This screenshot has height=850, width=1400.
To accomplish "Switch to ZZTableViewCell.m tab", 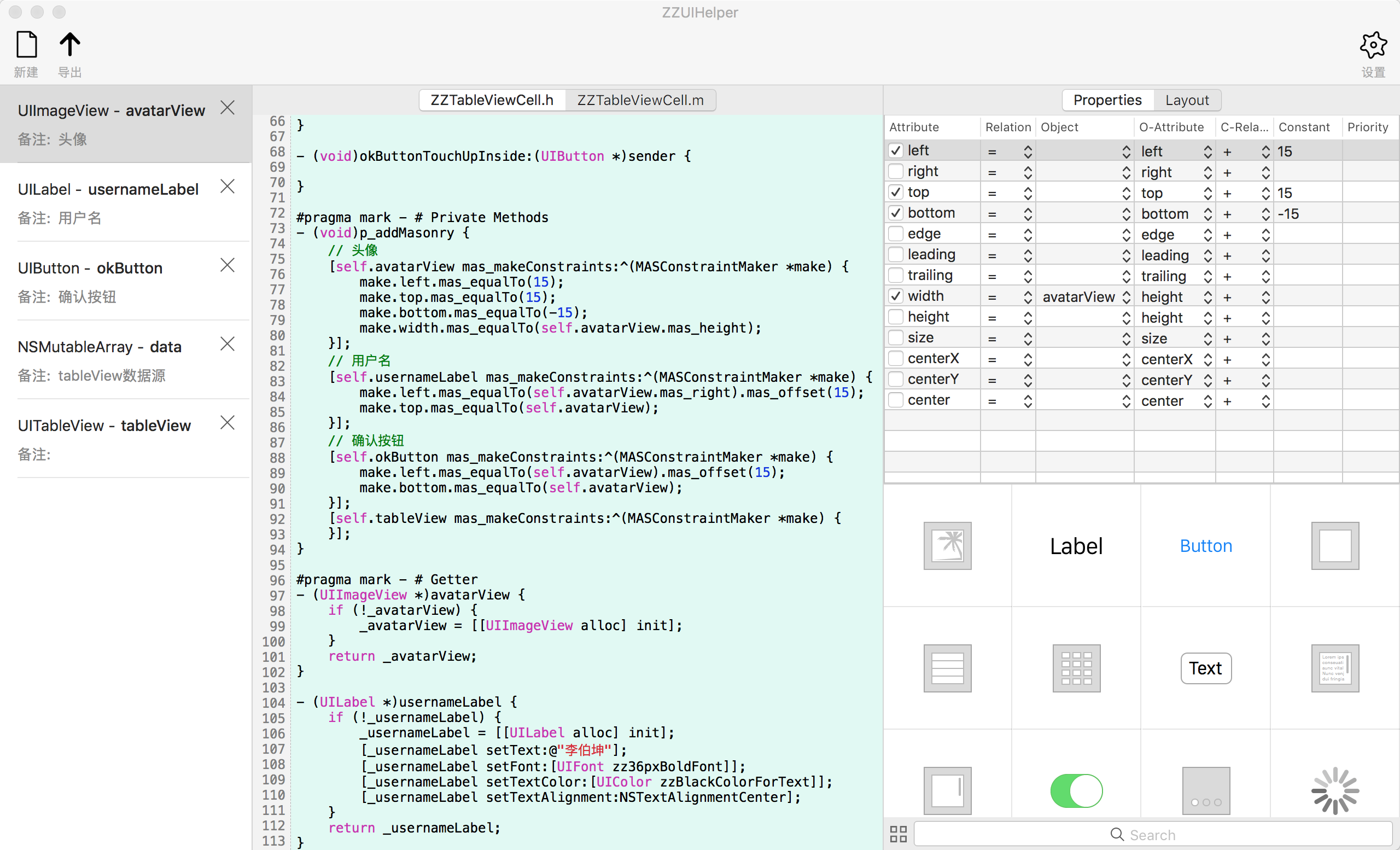I will (640, 100).
